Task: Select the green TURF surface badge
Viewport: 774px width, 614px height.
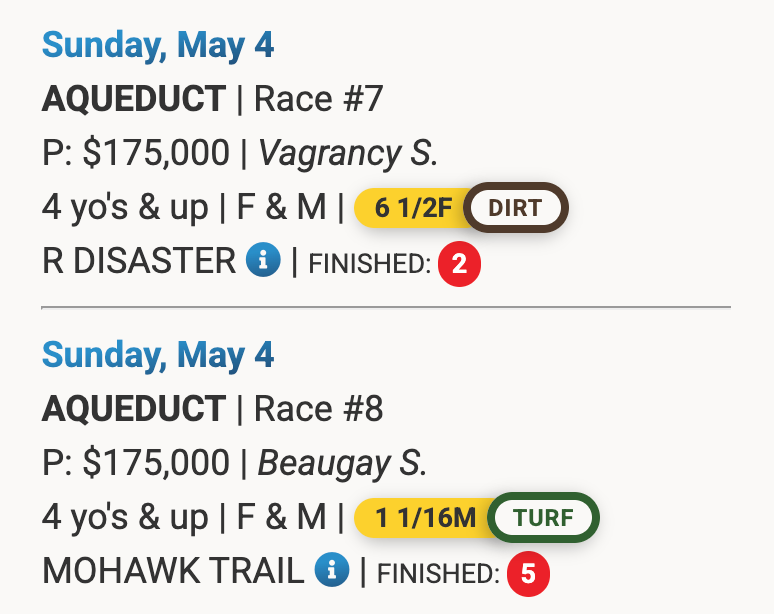Action: click(x=544, y=518)
